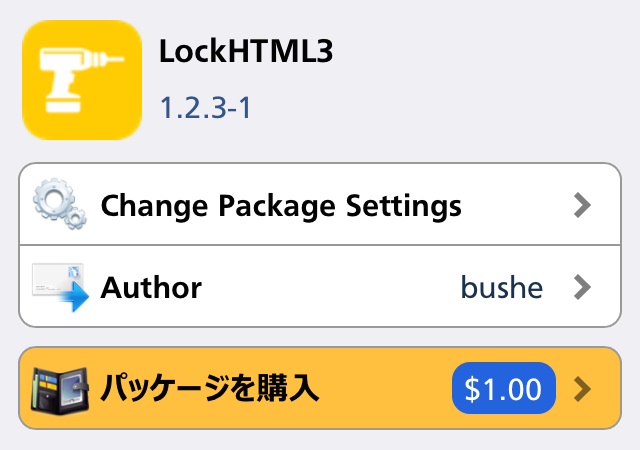Click the dollar sign in price badge
This screenshot has height=450, width=640.
(472, 389)
